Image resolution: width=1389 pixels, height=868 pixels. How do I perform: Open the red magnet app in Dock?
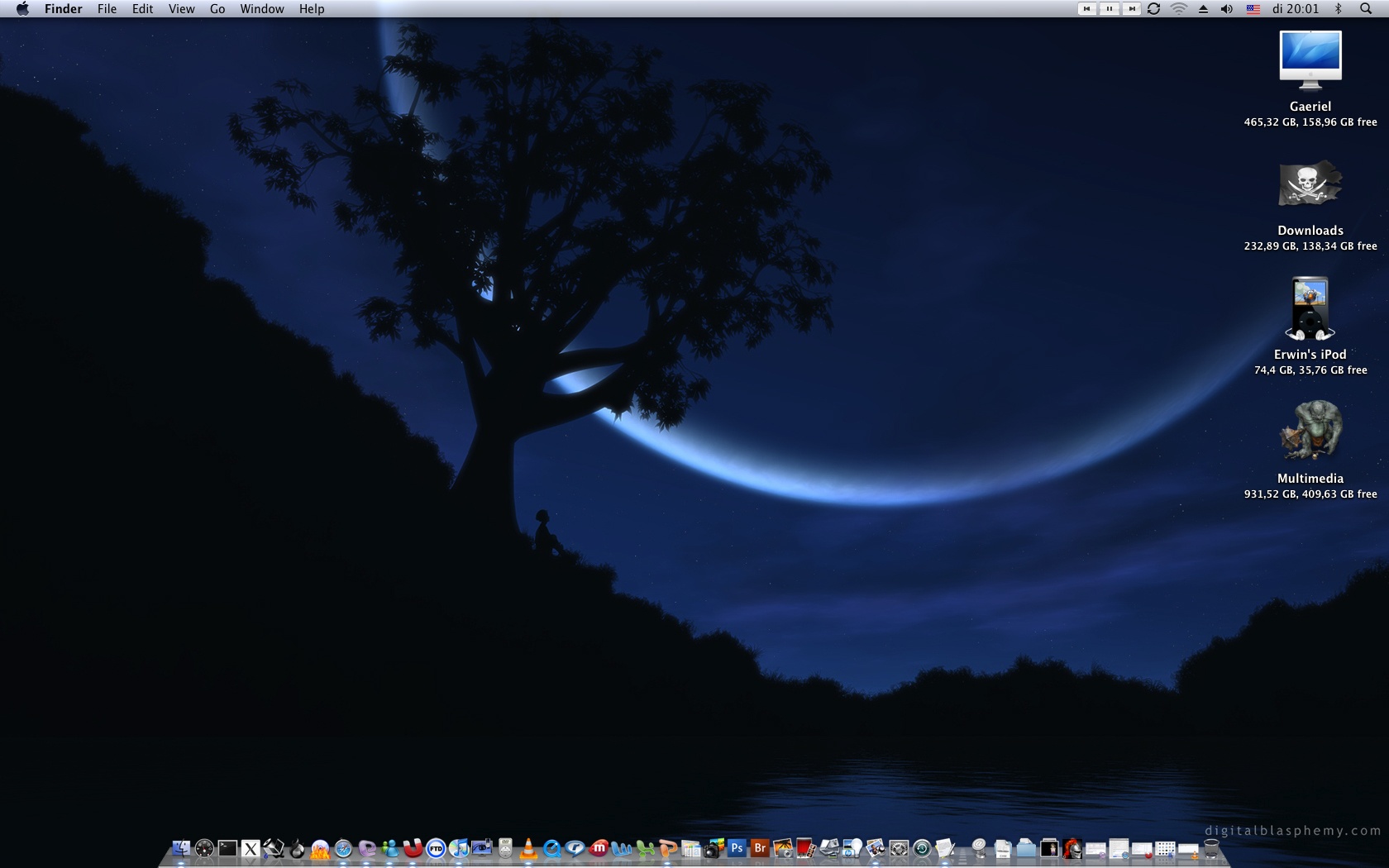(413, 848)
